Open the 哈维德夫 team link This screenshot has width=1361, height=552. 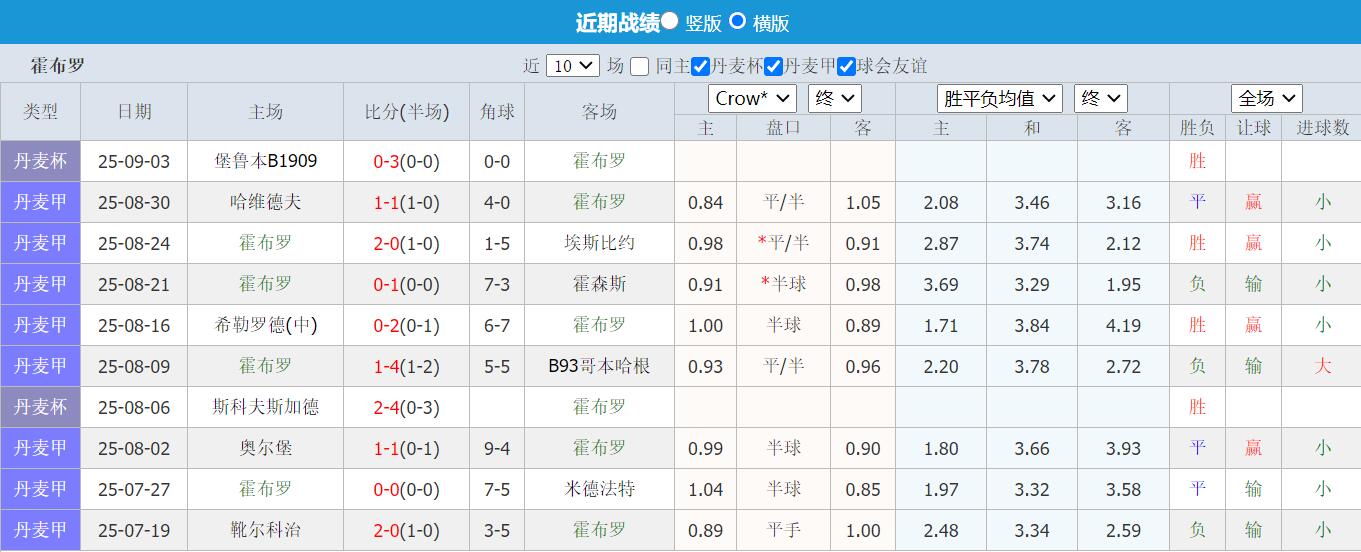265,202
